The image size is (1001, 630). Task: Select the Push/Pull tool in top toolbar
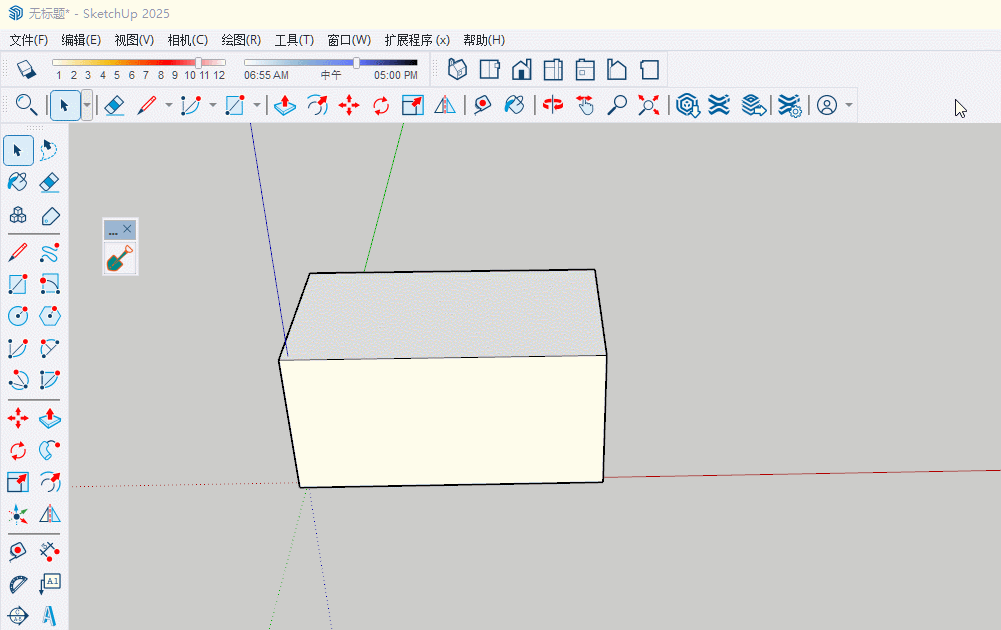(284, 105)
